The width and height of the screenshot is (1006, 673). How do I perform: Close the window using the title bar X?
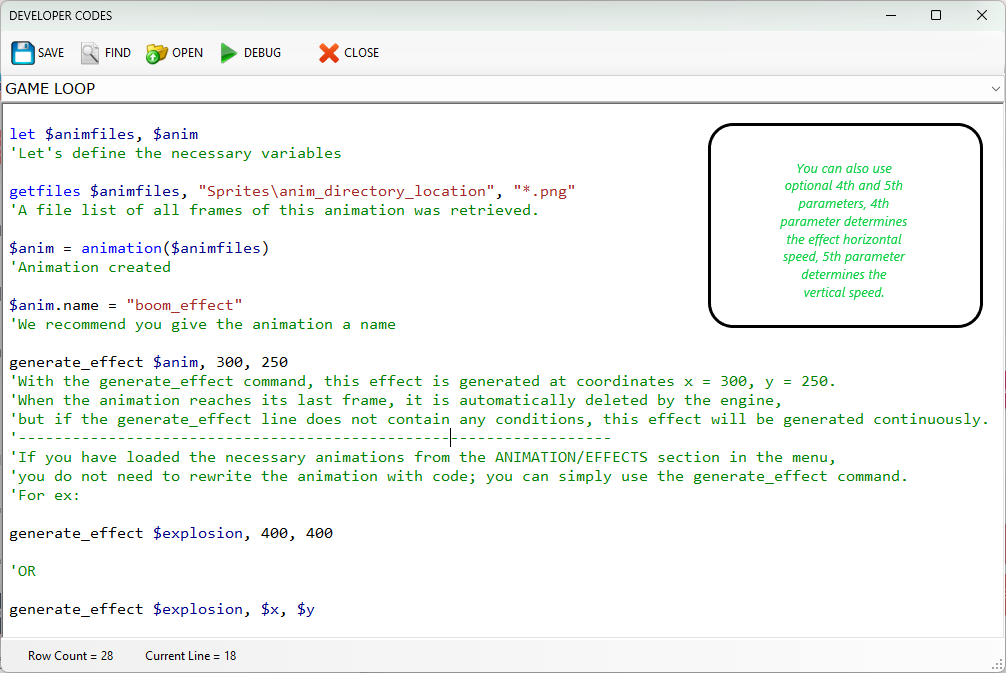(x=982, y=15)
